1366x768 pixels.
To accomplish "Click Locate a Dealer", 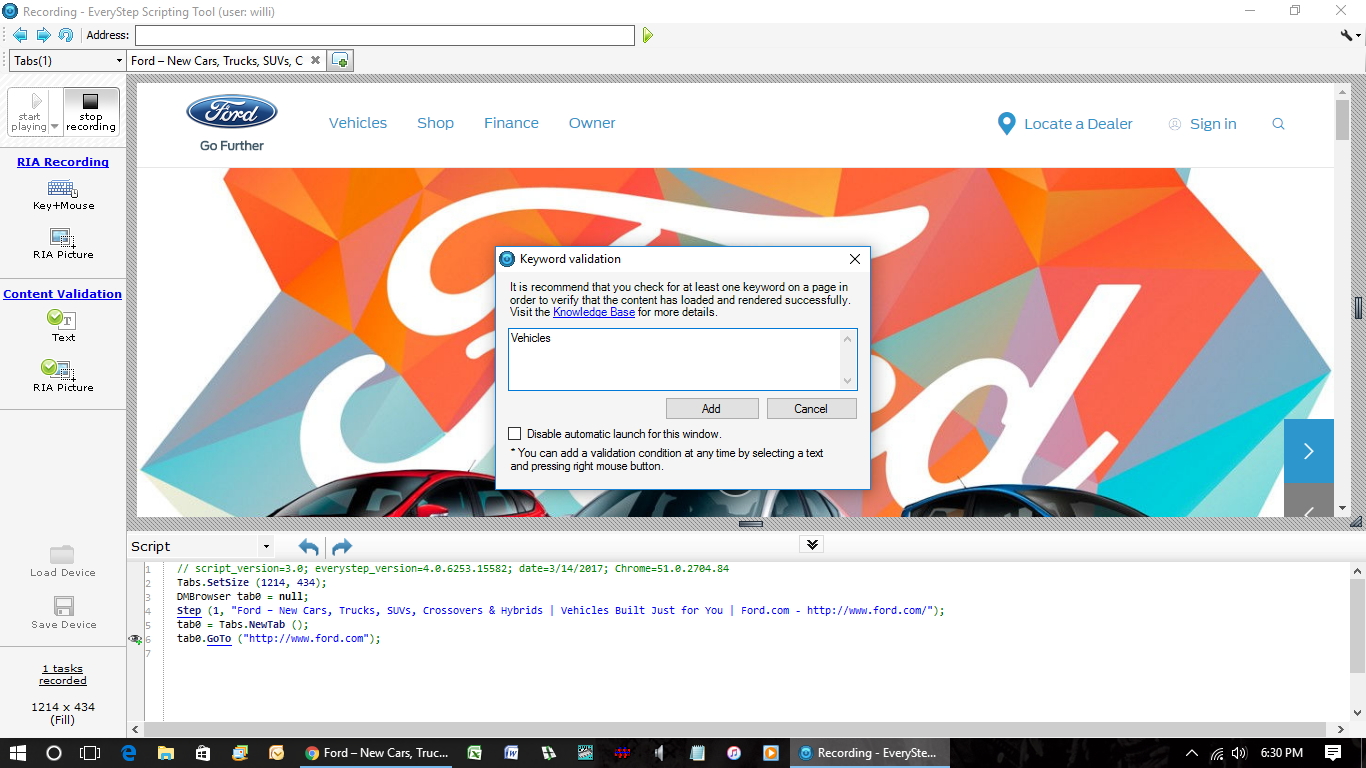I will [1065, 124].
